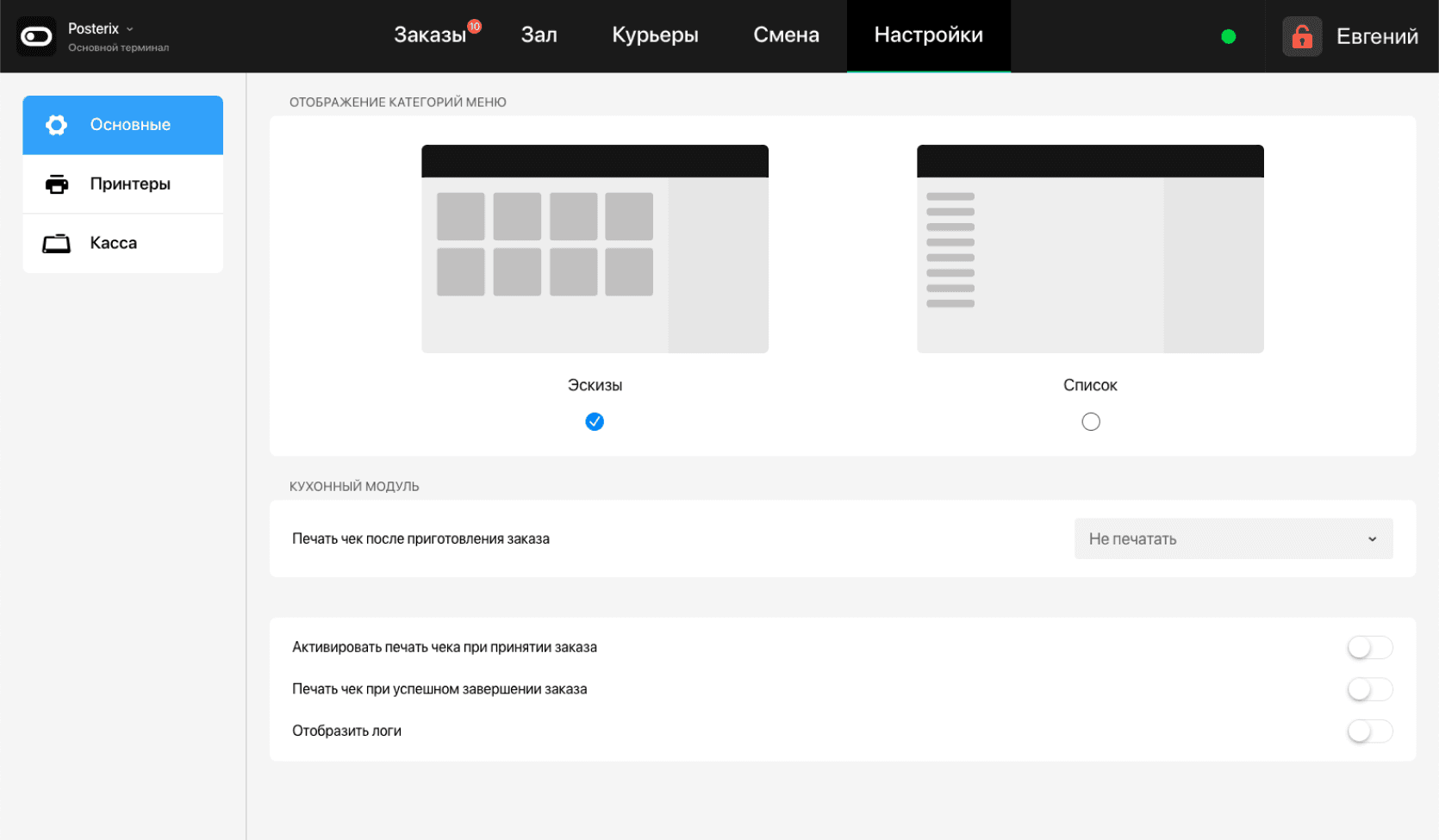Open the Касса settings section
Image resolution: width=1439 pixels, height=840 pixels.
(123, 244)
